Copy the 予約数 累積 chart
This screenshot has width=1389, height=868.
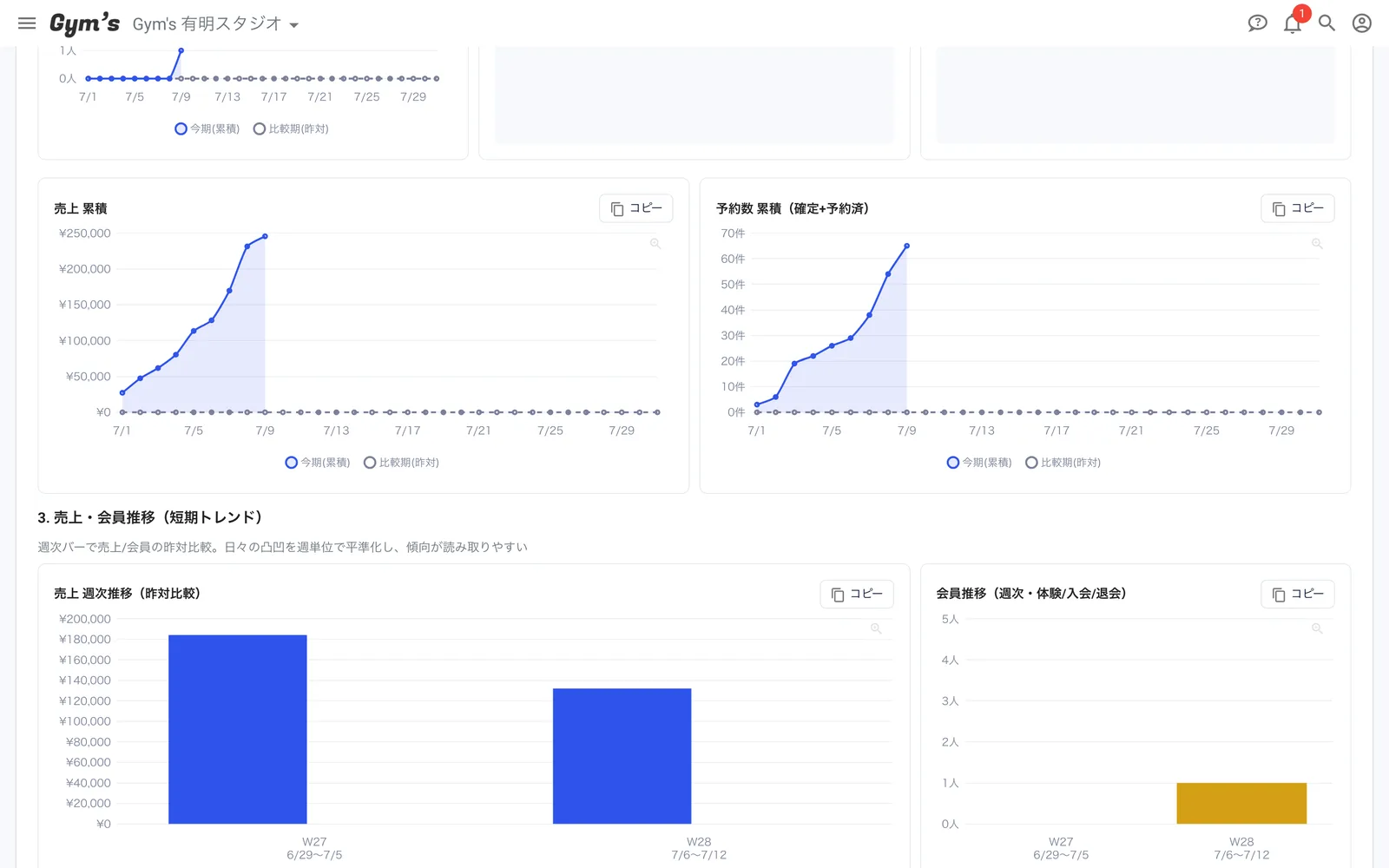pos(1298,208)
